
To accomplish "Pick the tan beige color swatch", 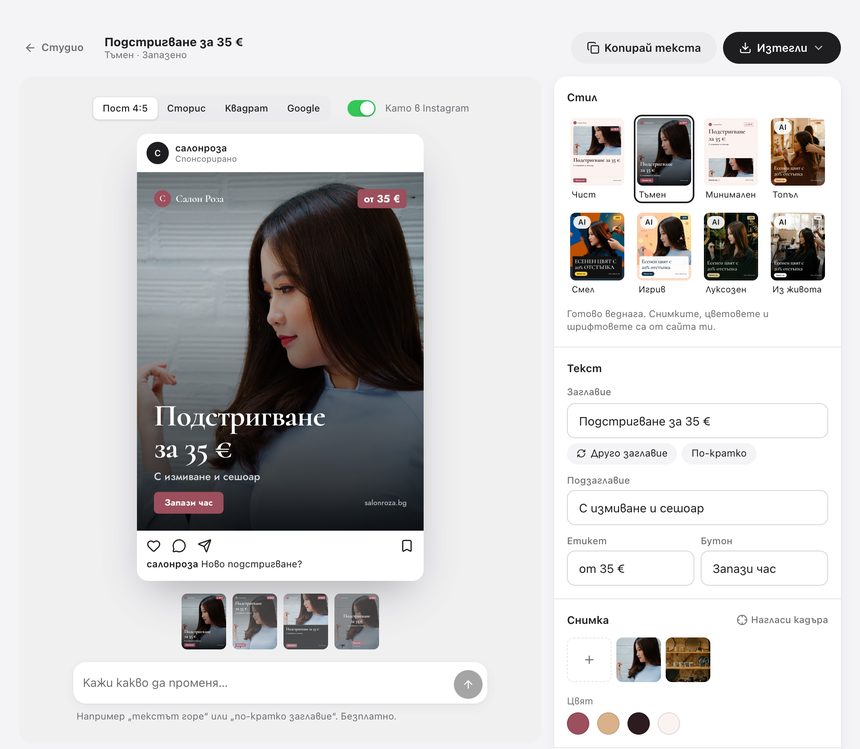I will tap(608, 723).
